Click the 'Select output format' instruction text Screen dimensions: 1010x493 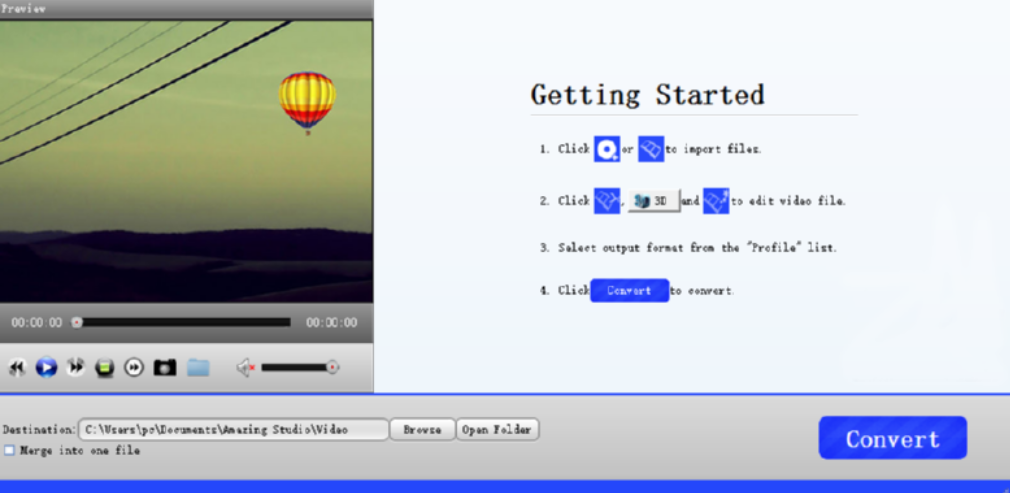pos(697,247)
